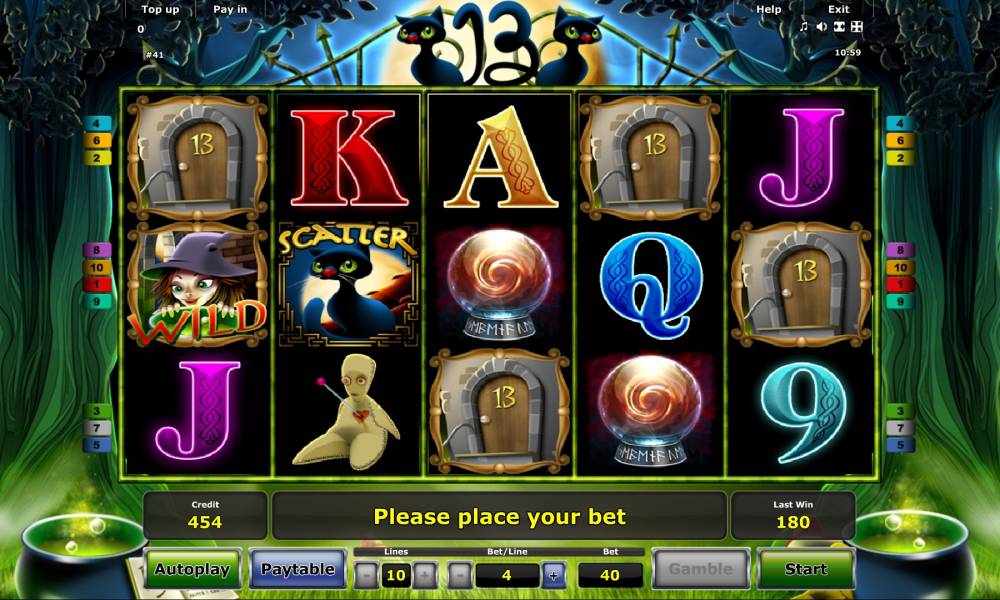Click the Scatter black cat symbol
This screenshot has width=1000, height=600.
tap(348, 284)
